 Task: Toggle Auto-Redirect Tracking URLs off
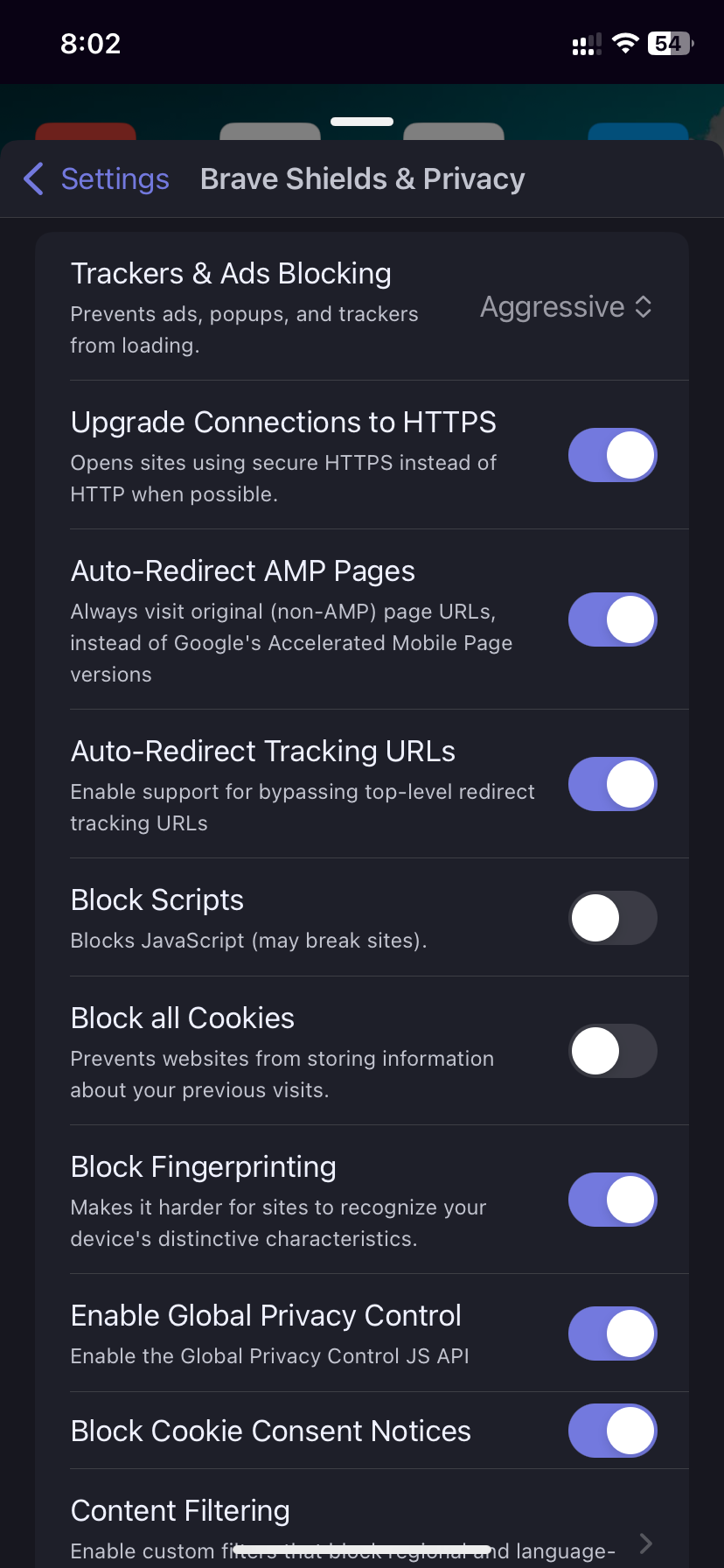pyautogui.click(x=612, y=784)
